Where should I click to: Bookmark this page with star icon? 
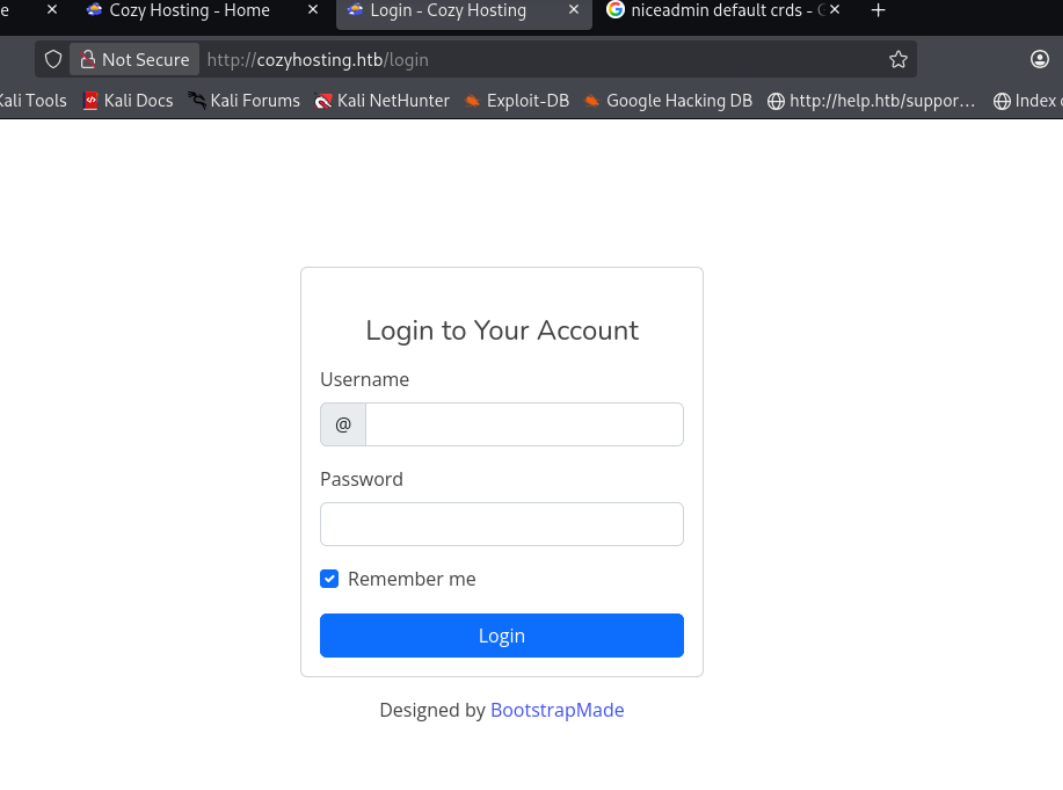(898, 60)
